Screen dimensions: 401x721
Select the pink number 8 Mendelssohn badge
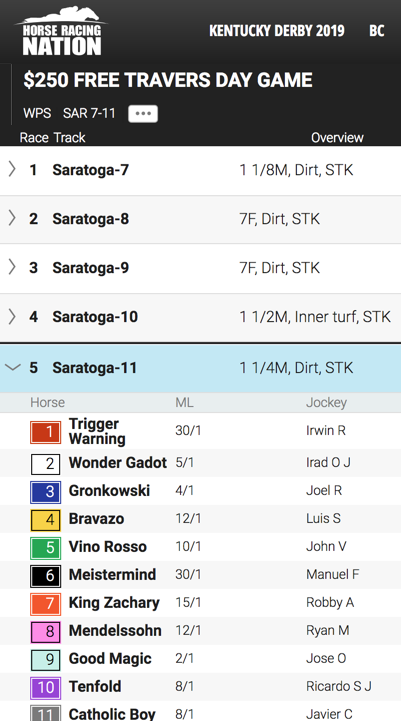tap(46, 632)
